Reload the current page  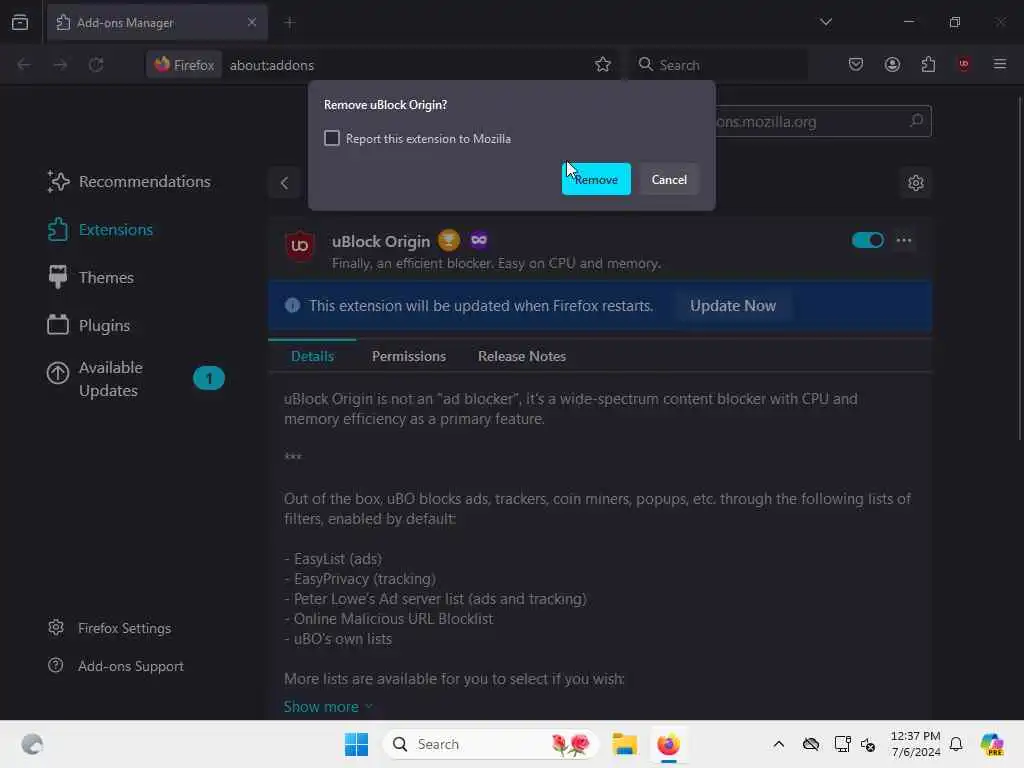coord(96,65)
